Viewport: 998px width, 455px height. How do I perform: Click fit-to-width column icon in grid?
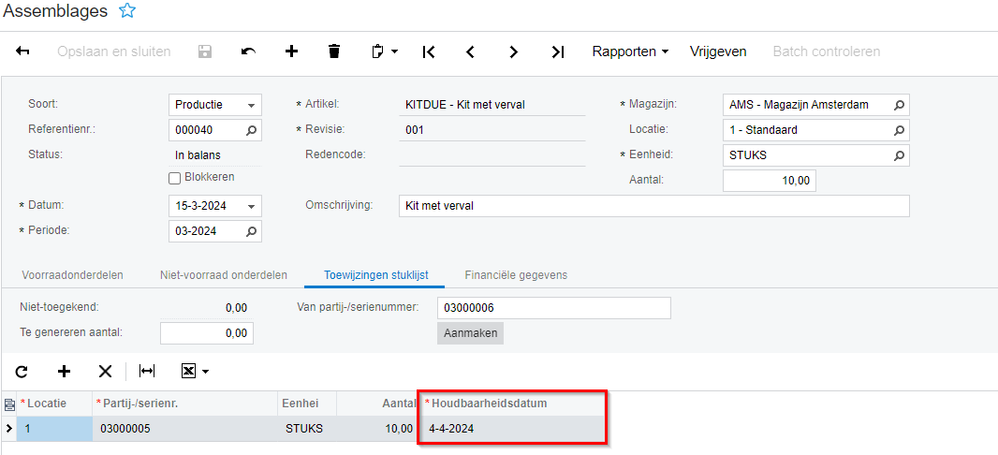pyautogui.click(x=147, y=371)
